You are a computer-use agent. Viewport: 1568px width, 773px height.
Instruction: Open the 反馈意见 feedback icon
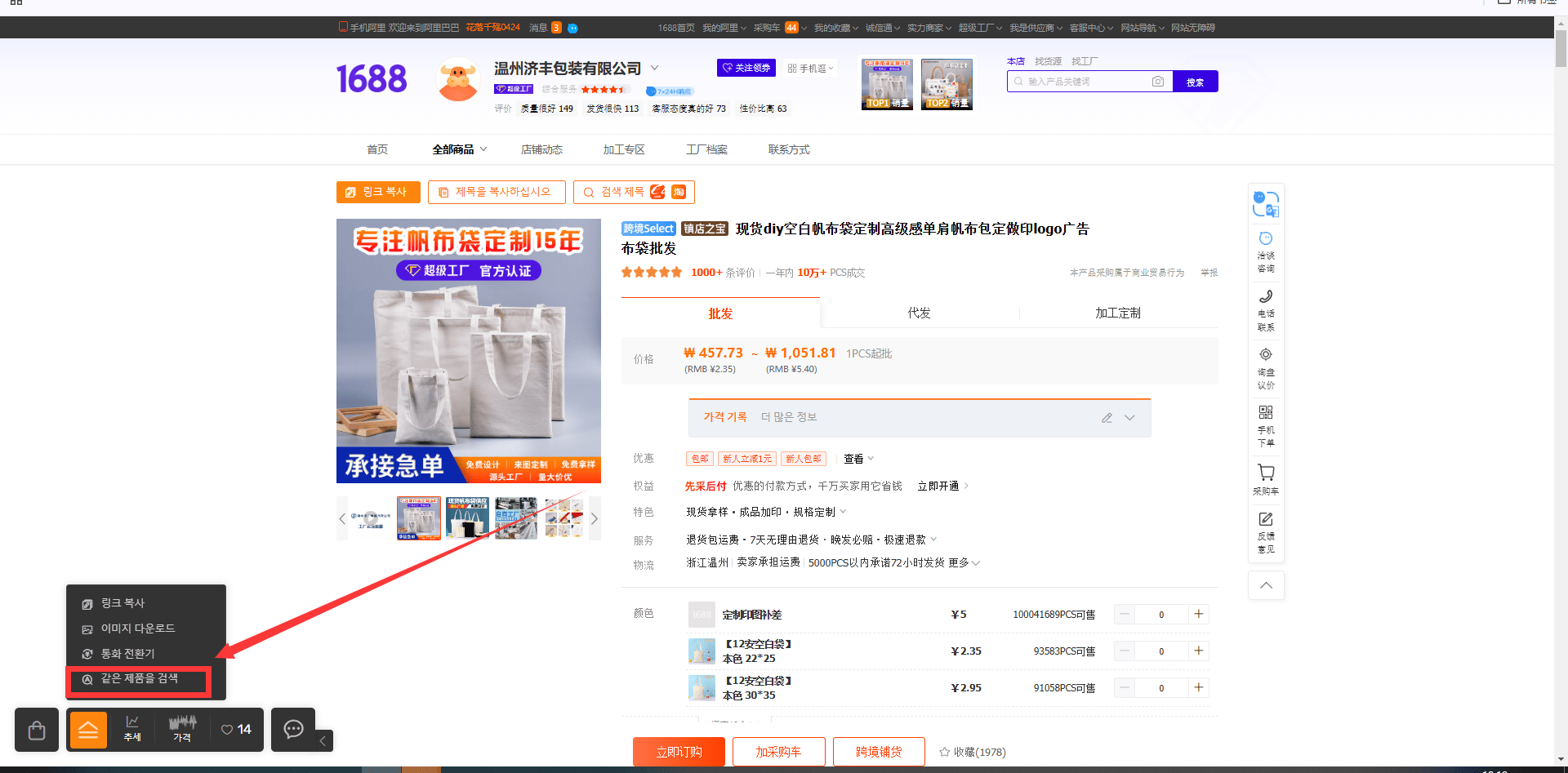tap(1266, 519)
